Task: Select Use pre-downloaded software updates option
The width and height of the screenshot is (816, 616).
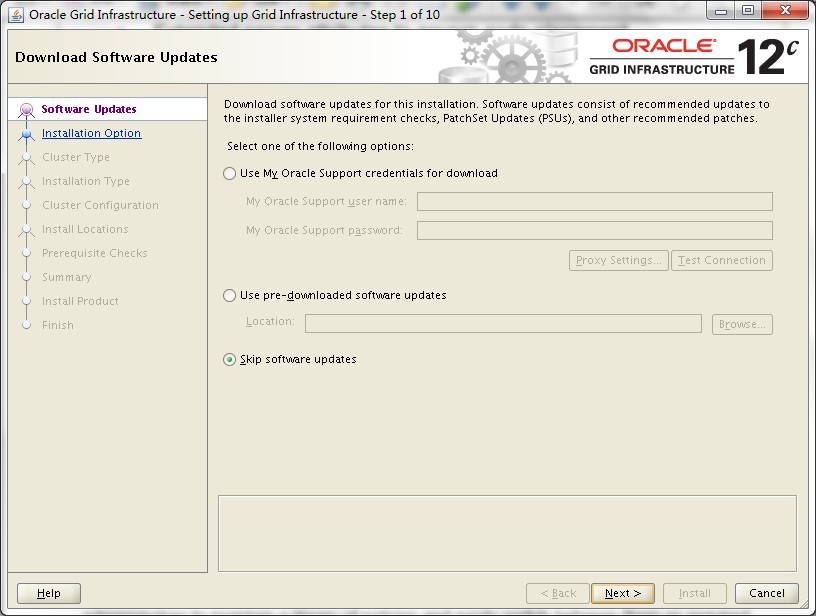Action: (230, 296)
